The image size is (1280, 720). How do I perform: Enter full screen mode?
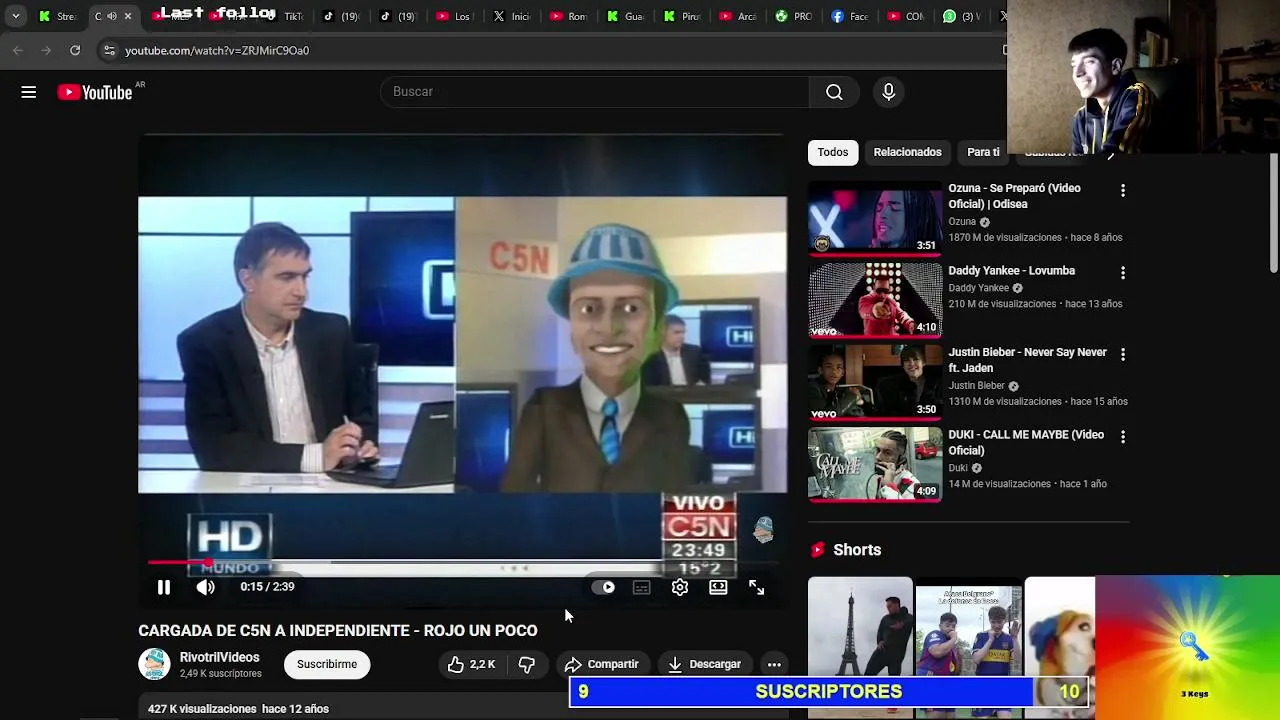click(x=757, y=587)
